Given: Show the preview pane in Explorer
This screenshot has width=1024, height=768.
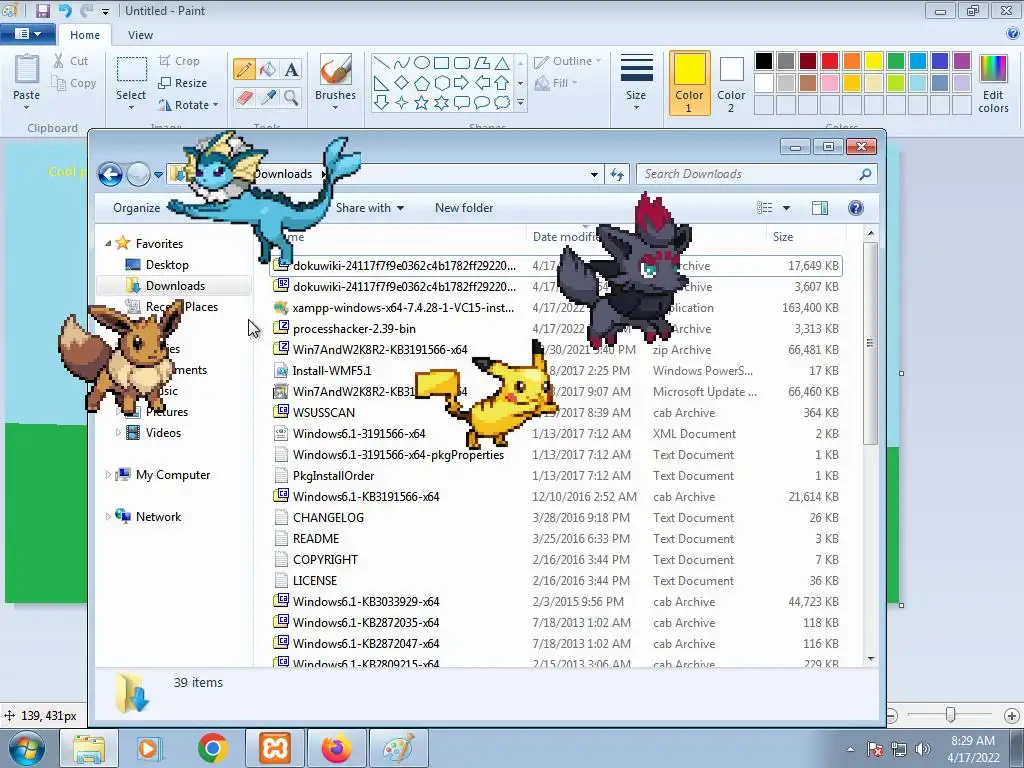Looking at the screenshot, I should click(820, 208).
